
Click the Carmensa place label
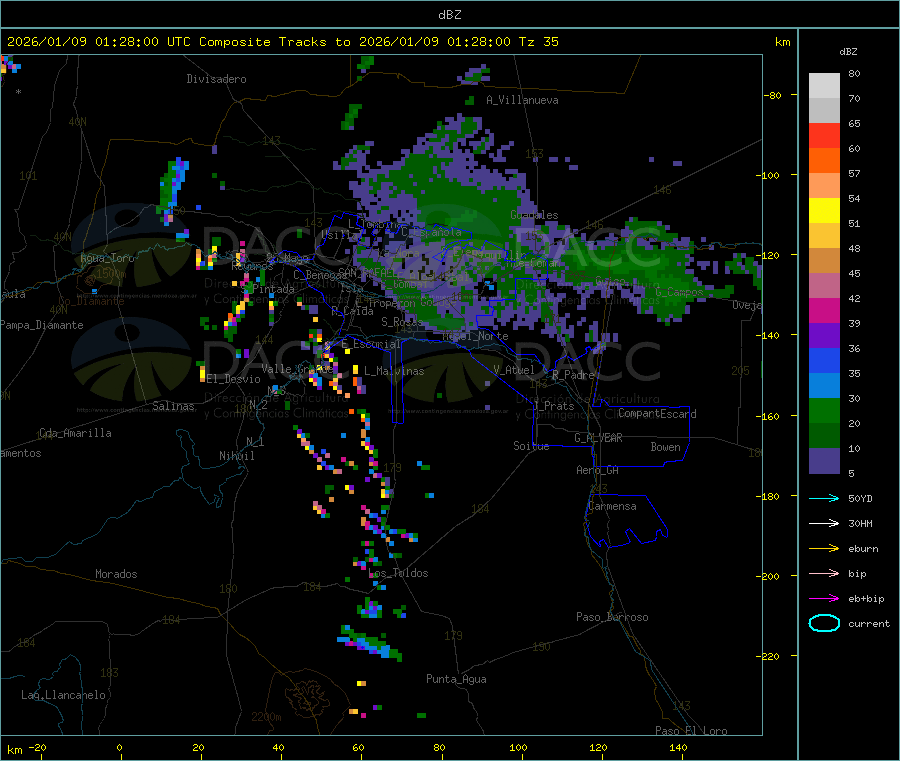point(612,506)
